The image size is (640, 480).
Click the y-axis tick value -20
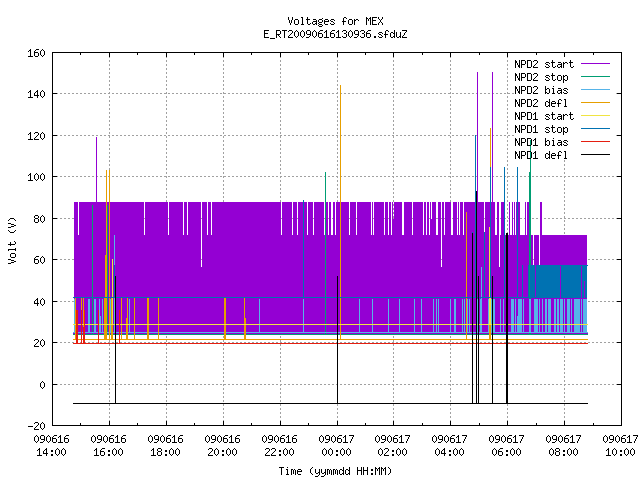coord(36,426)
